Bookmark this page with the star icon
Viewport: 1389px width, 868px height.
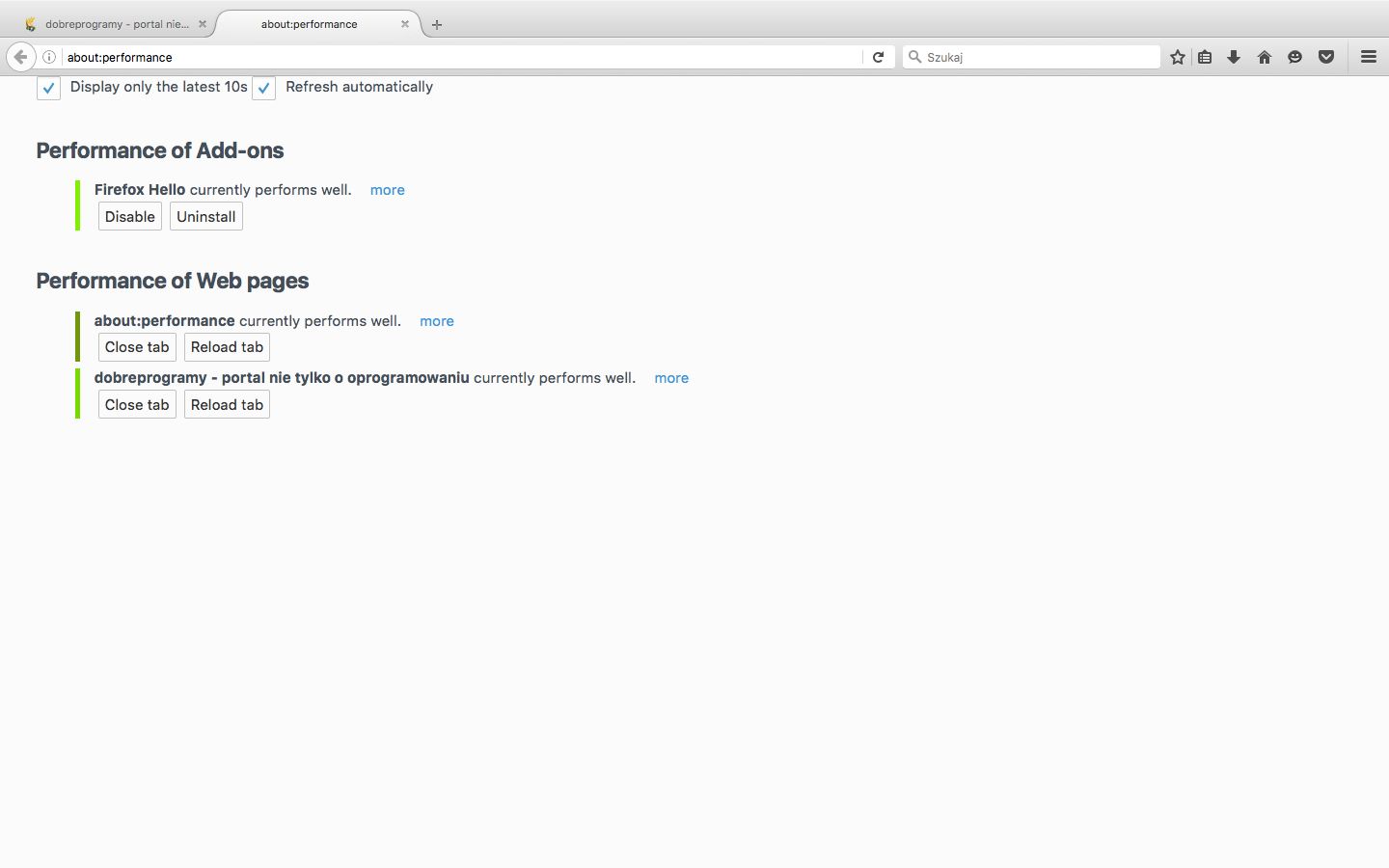tap(1178, 57)
